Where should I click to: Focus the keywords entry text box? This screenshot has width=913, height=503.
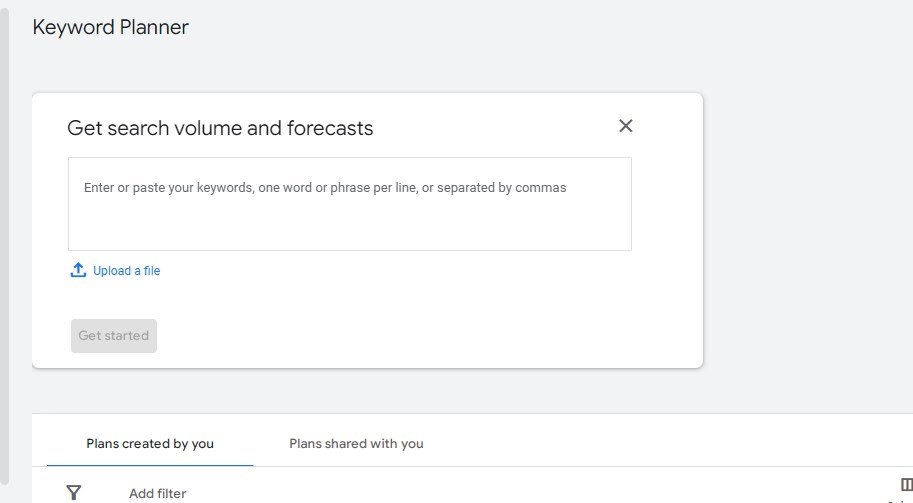point(350,204)
